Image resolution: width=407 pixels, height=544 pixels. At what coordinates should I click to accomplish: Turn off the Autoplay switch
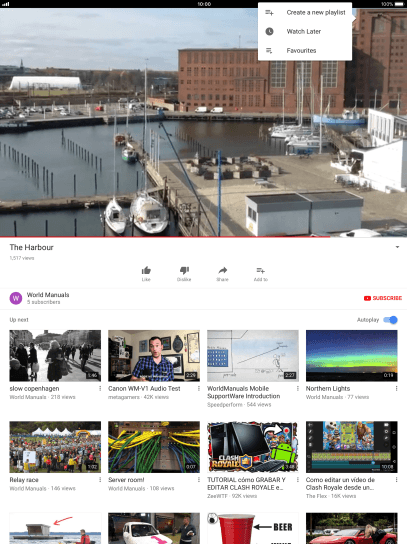(x=390, y=320)
